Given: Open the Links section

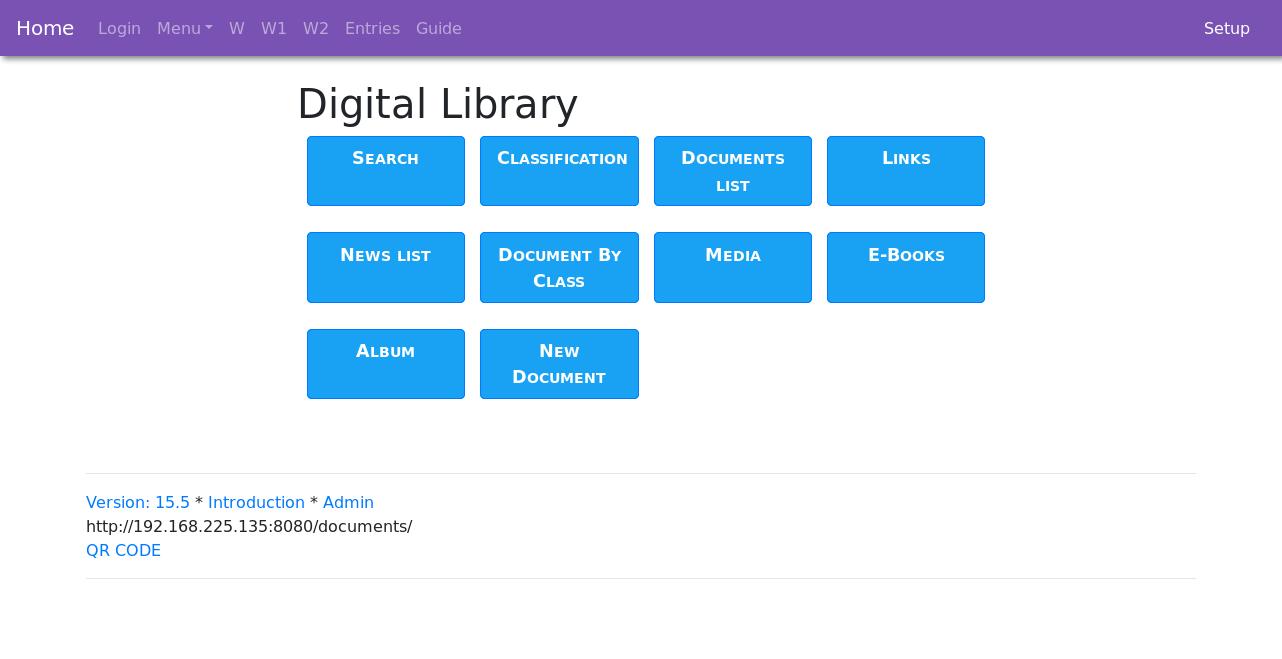Looking at the screenshot, I should 906,171.
